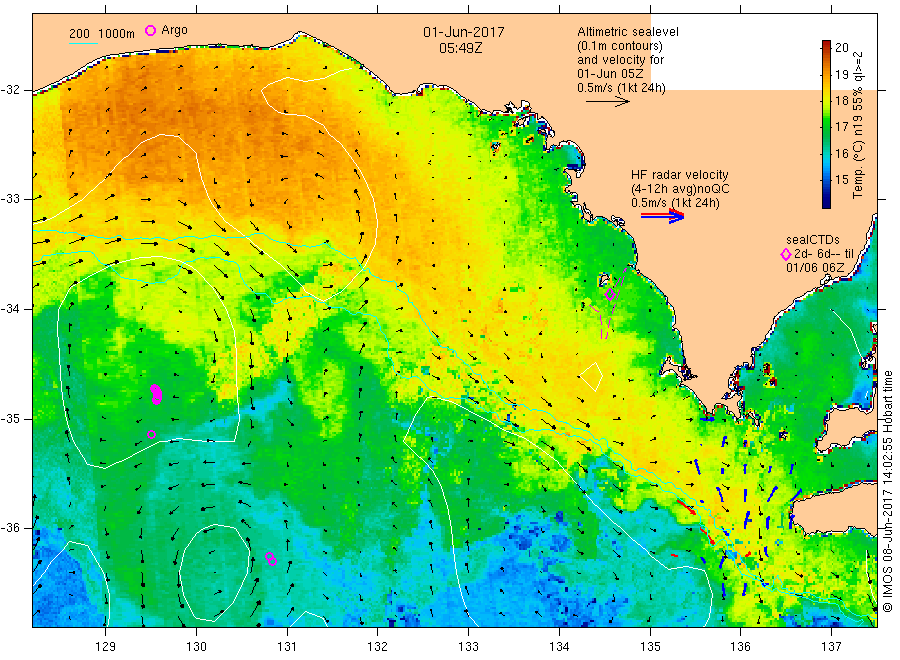
Task: Click the magenta Argo circle legend symbol
Action: click(150, 30)
